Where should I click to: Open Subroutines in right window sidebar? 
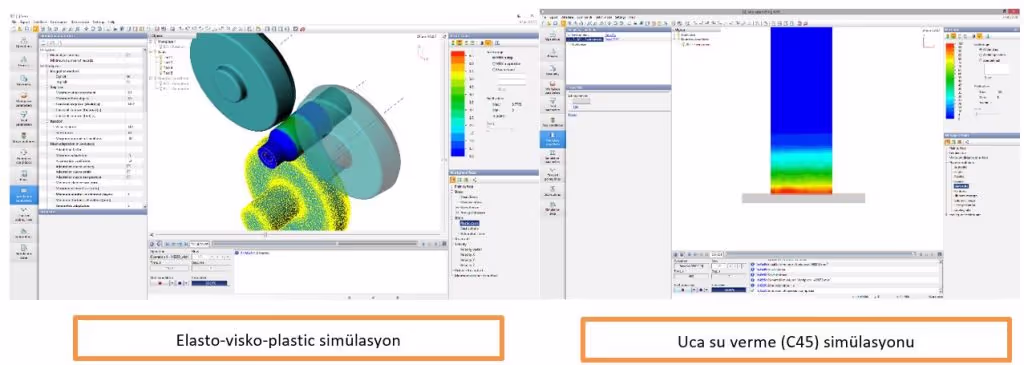pyautogui.click(x=552, y=191)
